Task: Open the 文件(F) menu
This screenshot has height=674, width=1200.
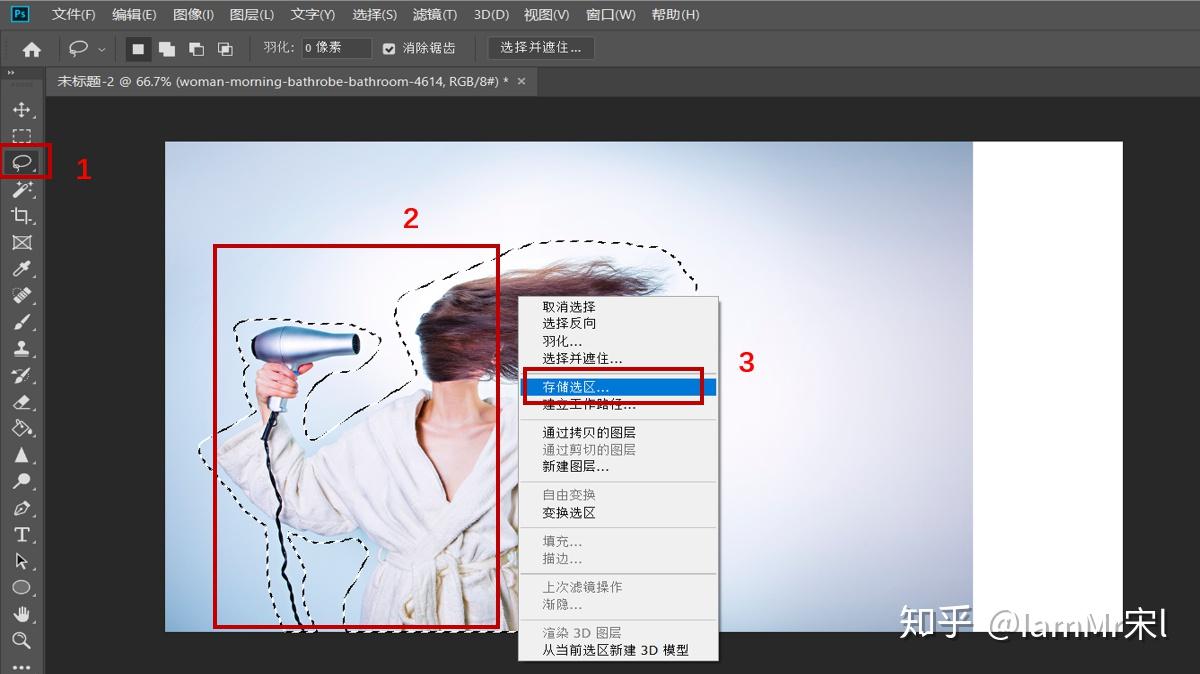Action: click(74, 15)
